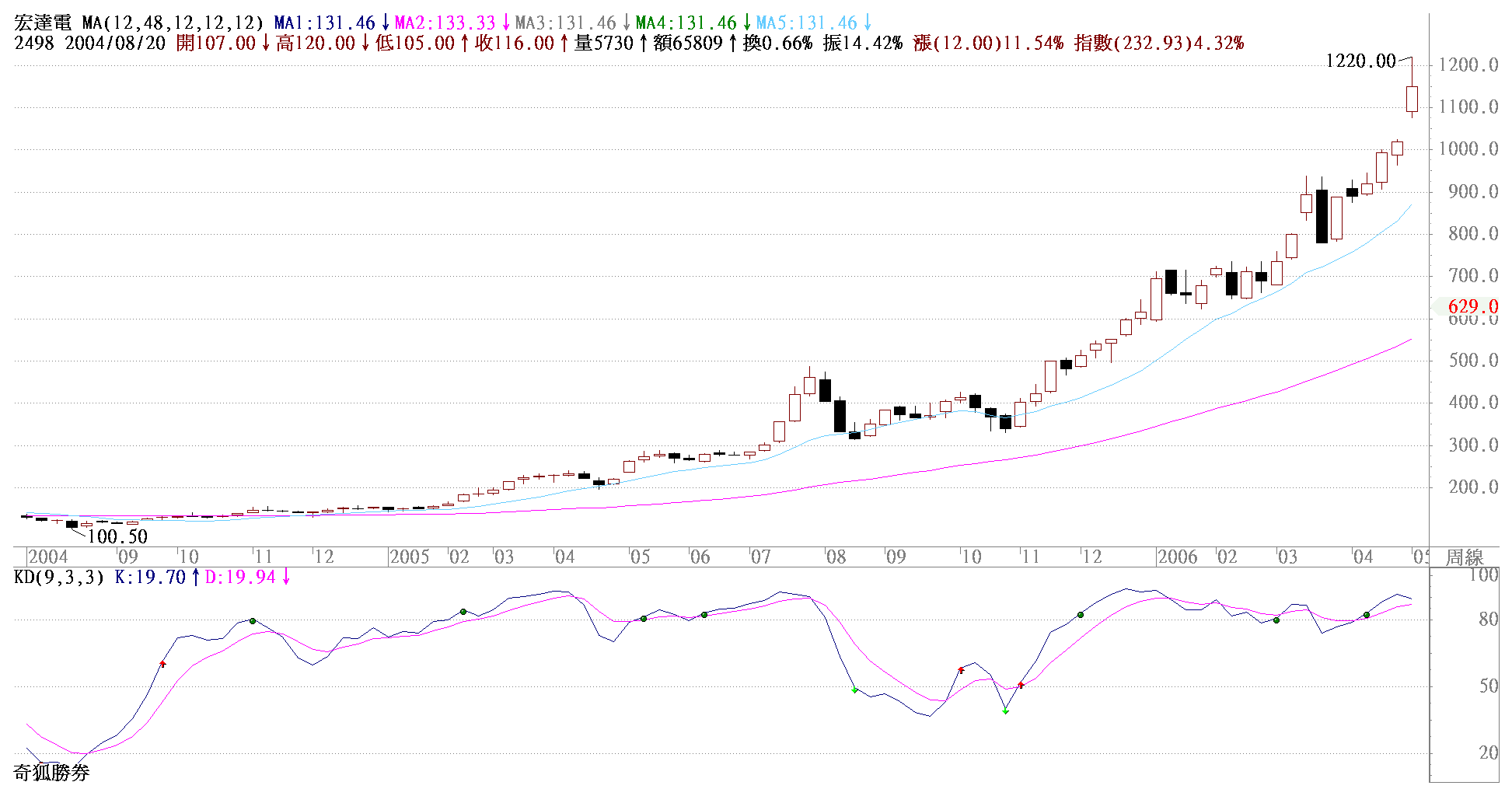Select the KD(9,3,3) indicator label
This screenshot has width=1512, height=796.
point(59,577)
